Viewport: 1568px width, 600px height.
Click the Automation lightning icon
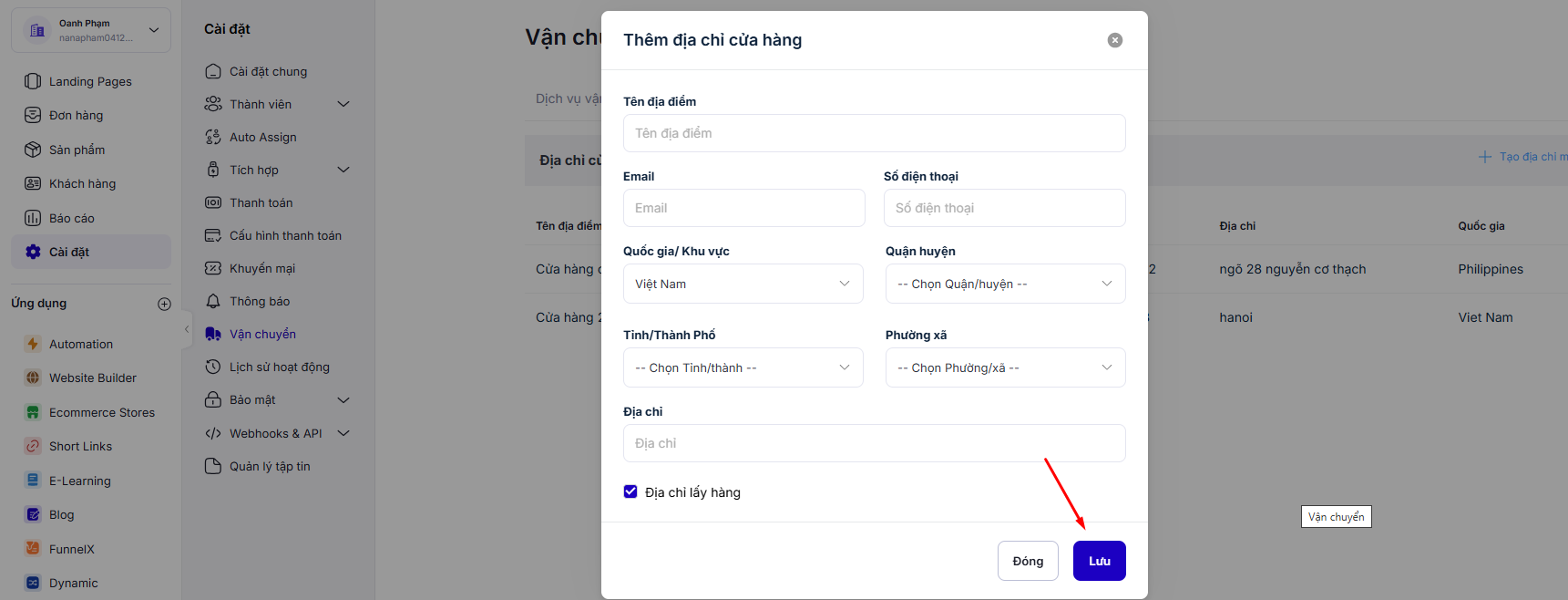33,344
